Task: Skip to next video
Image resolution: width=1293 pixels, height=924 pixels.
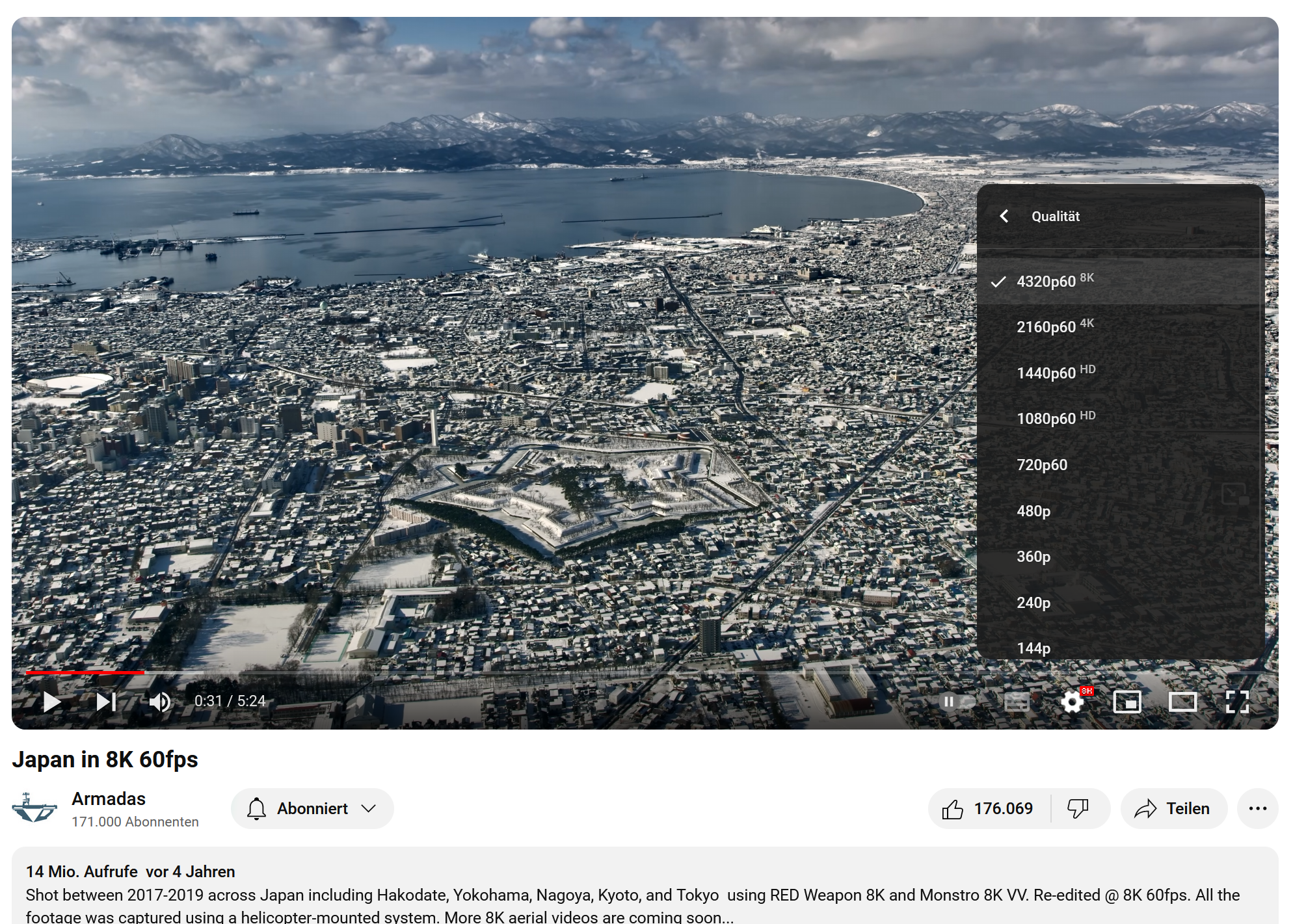Action: point(106,702)
